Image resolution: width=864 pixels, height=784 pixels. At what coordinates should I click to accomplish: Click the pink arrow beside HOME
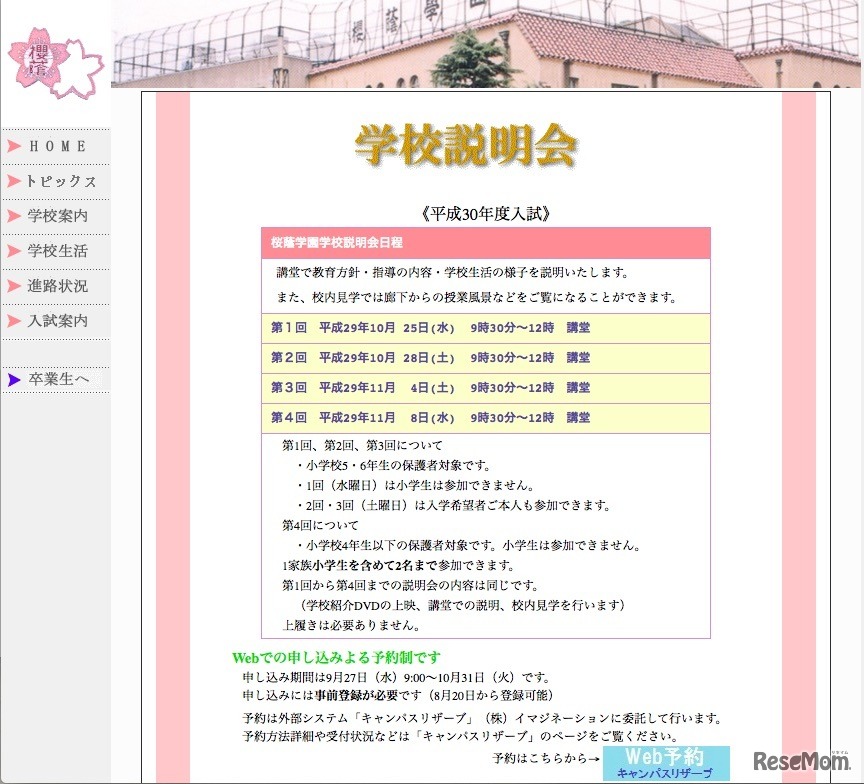(x=12, y=145)
